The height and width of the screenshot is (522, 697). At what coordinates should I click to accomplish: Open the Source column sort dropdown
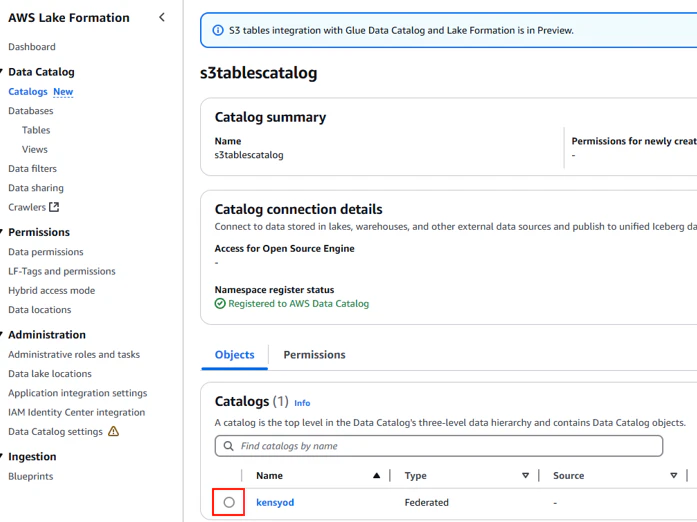pyautogui.click(x=674, y=475)
